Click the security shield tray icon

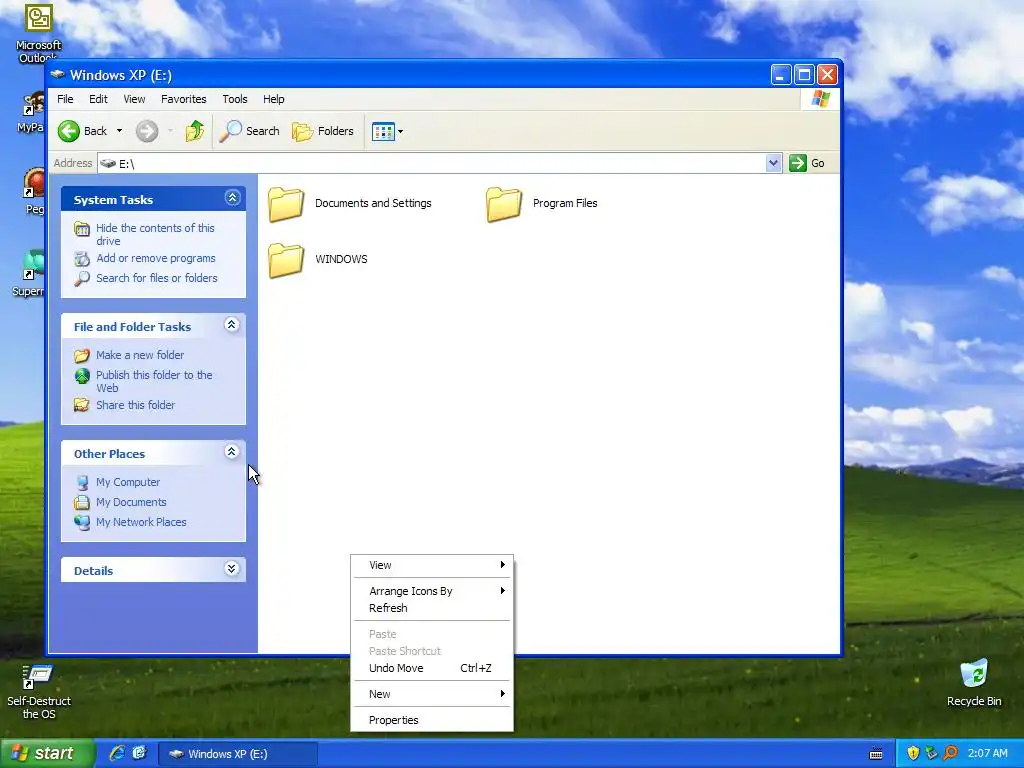click(x=913, y=754)
